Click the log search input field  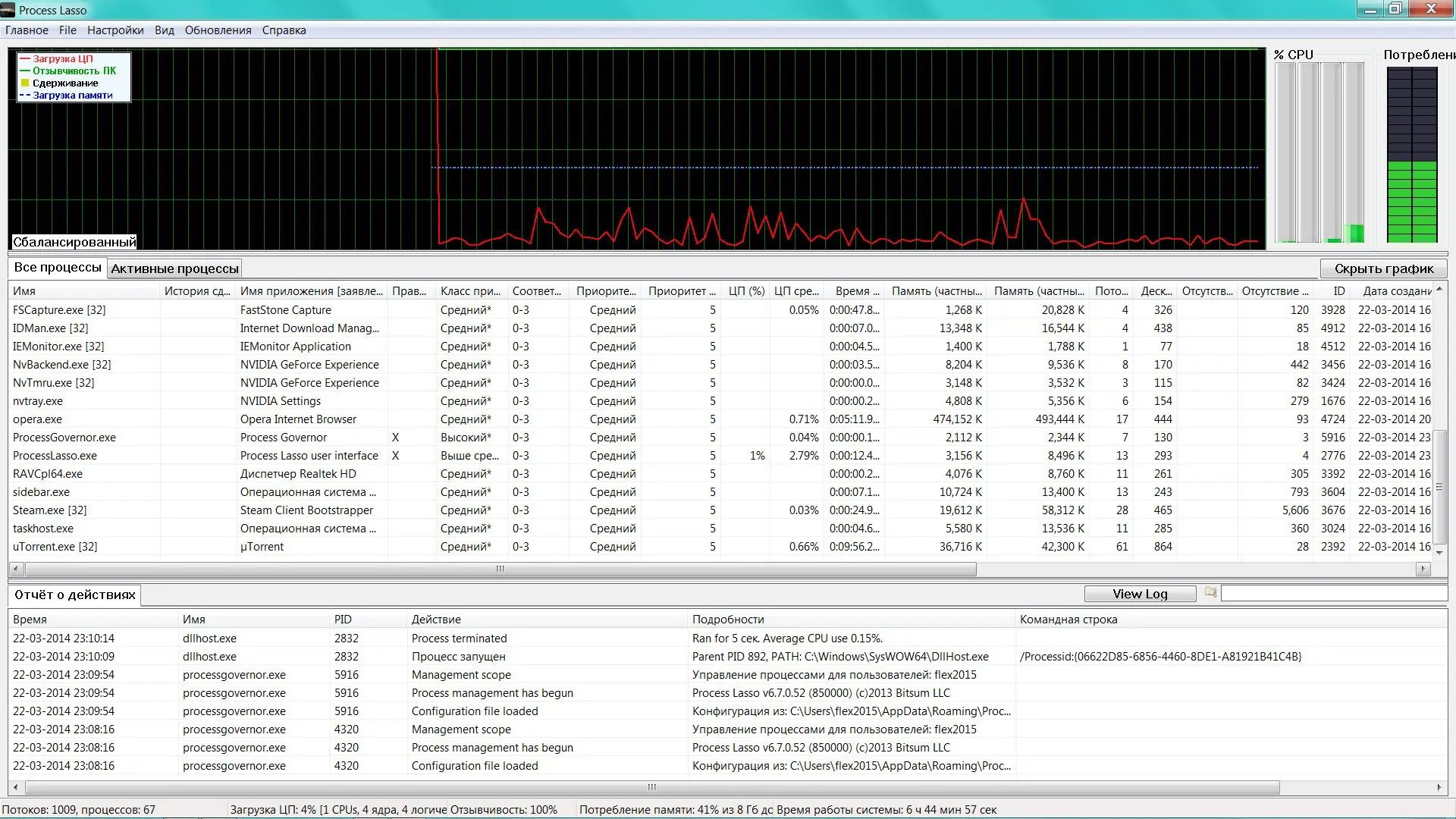(1333, 594)
